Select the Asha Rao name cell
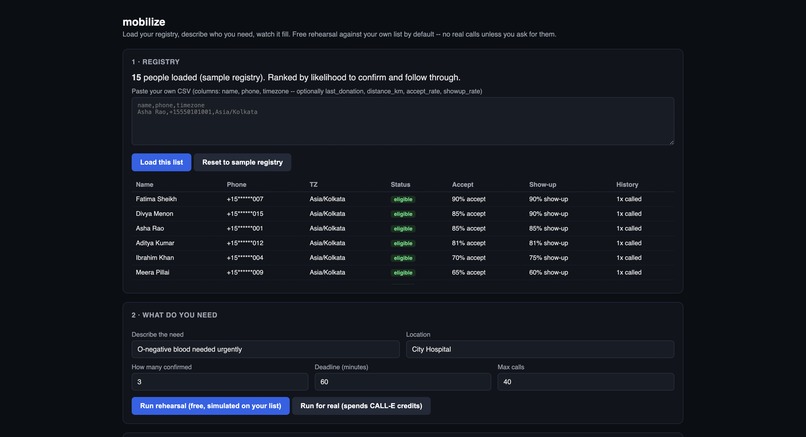Image resolution: width=806 pixels, height=437 pixels. click(x=150, y=228)
